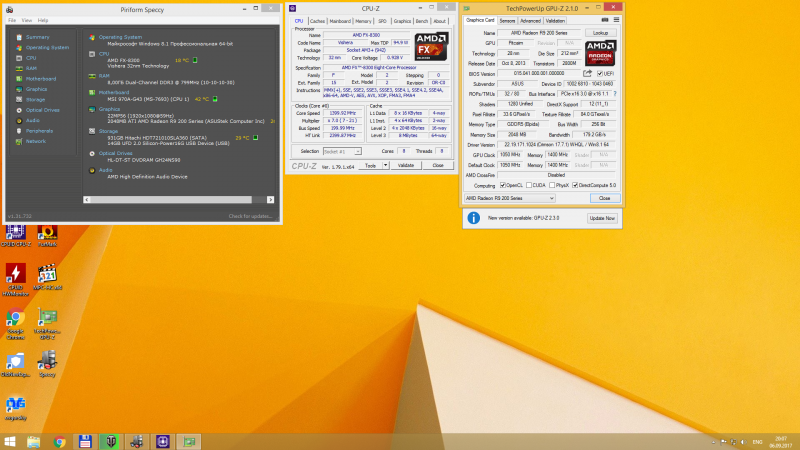800x450 pixels.
Task: Click the Operating System heading in Speccy summary
Action: (x=120, y=37)
